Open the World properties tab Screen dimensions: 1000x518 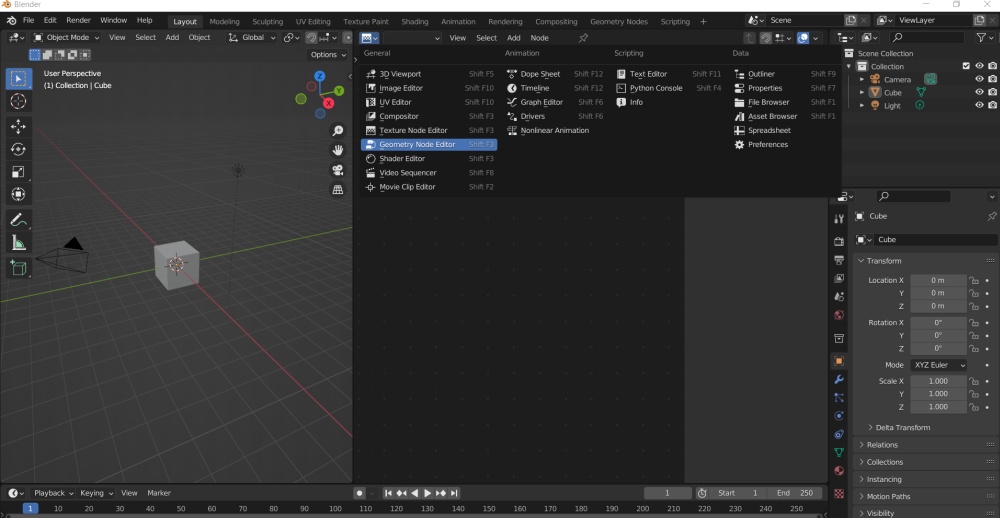point(839,315)
